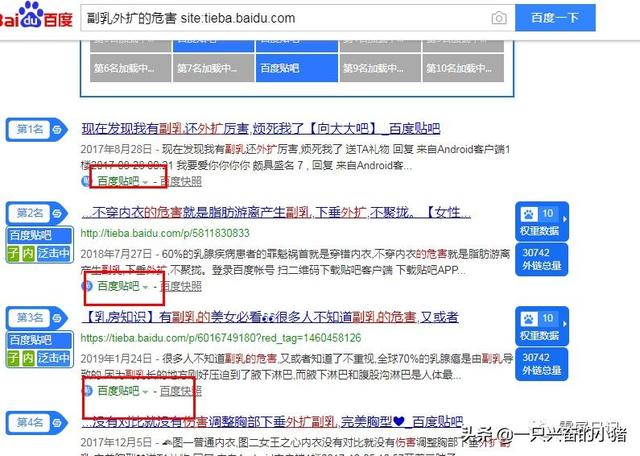640x456 pixels.
Task: Click 泛击中 tag under 第3名
Action: (x=54, y=358)
